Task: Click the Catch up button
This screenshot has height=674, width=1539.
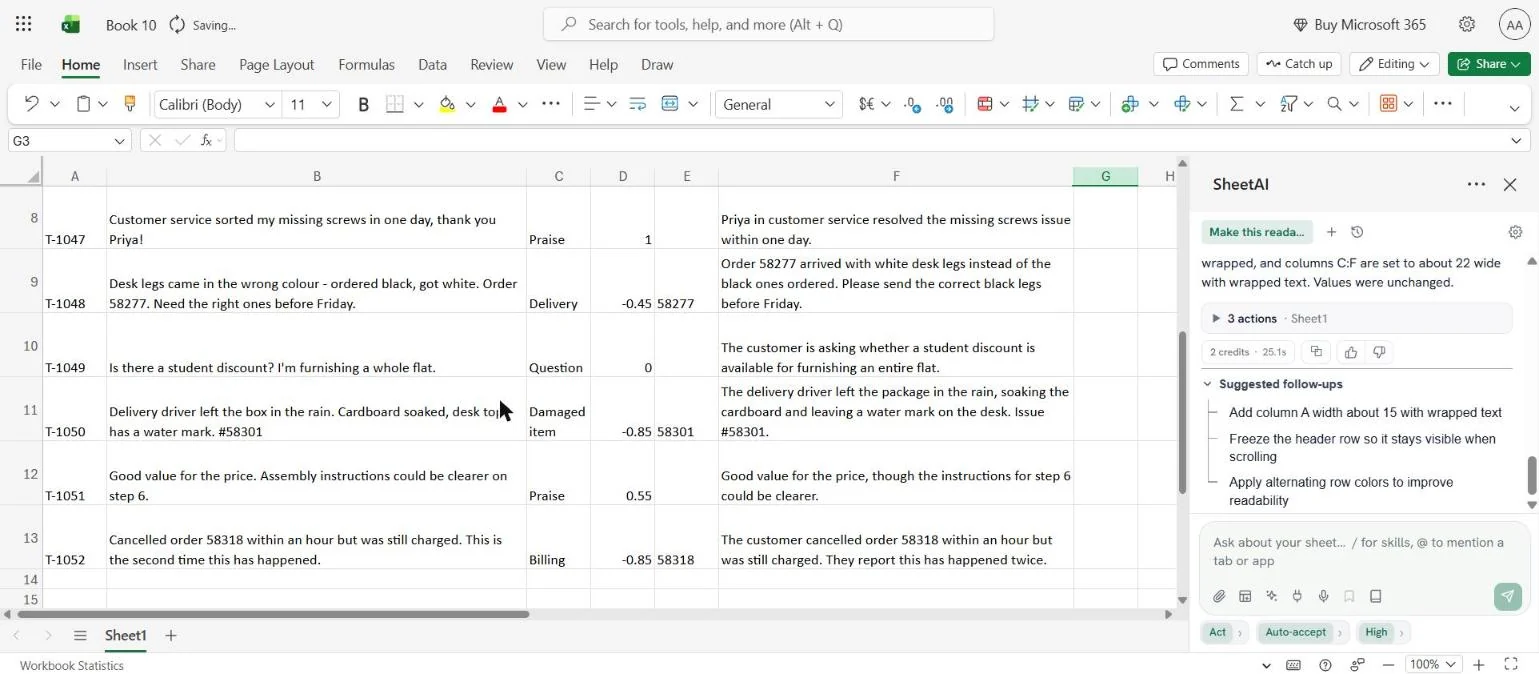Action: click(1299, 64)
